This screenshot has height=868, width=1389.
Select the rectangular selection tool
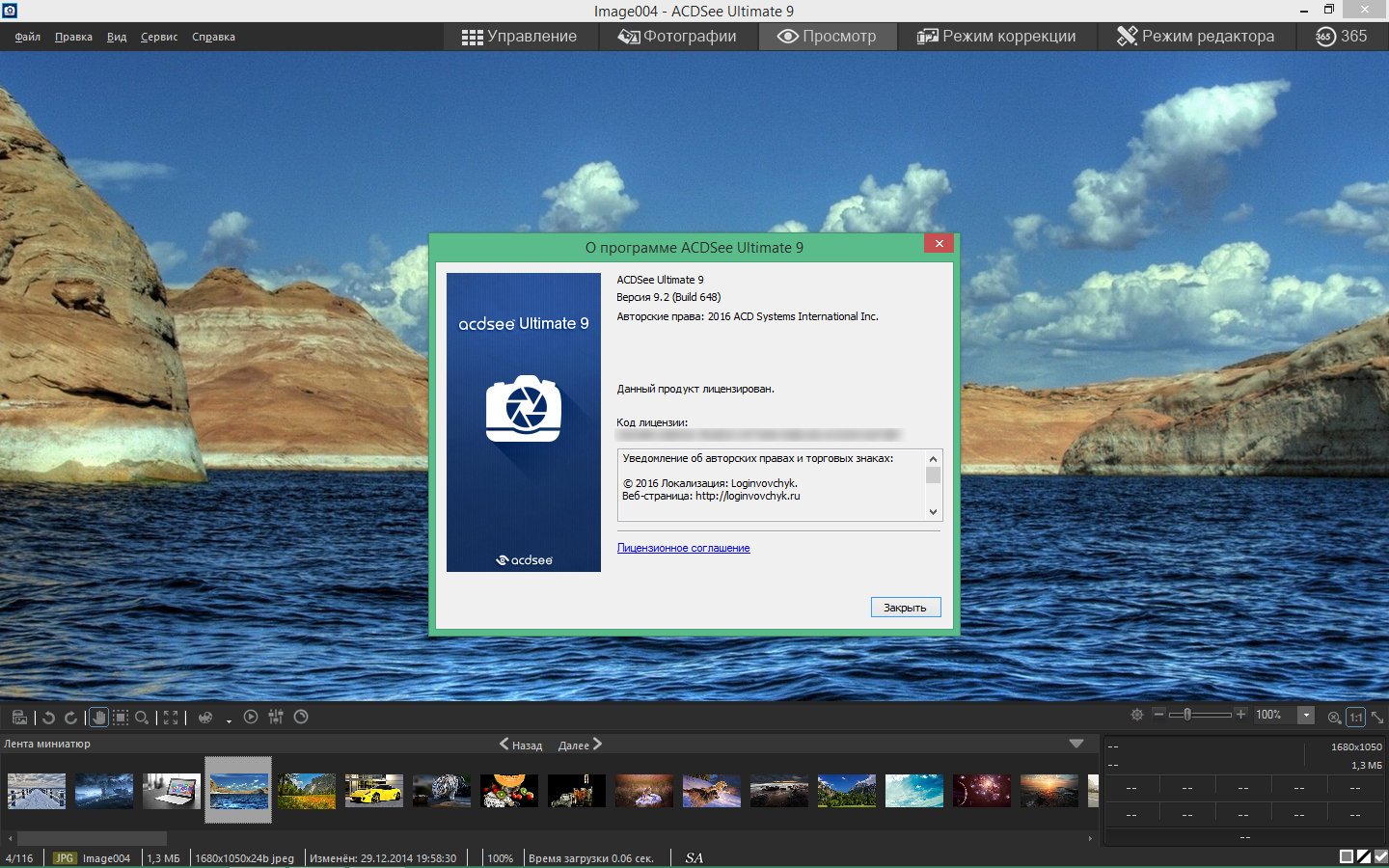(x=120, y=717)
